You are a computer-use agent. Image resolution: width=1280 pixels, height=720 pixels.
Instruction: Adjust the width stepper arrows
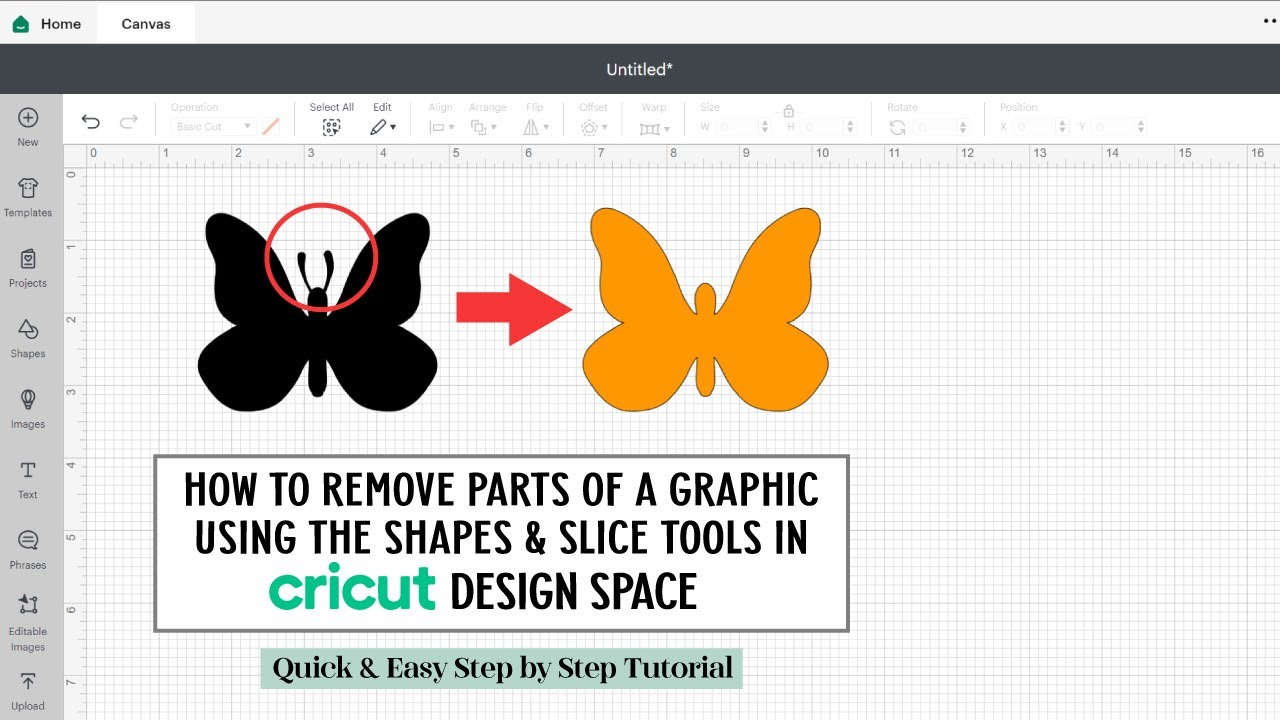pyautogui.click(x=765, y=127)
